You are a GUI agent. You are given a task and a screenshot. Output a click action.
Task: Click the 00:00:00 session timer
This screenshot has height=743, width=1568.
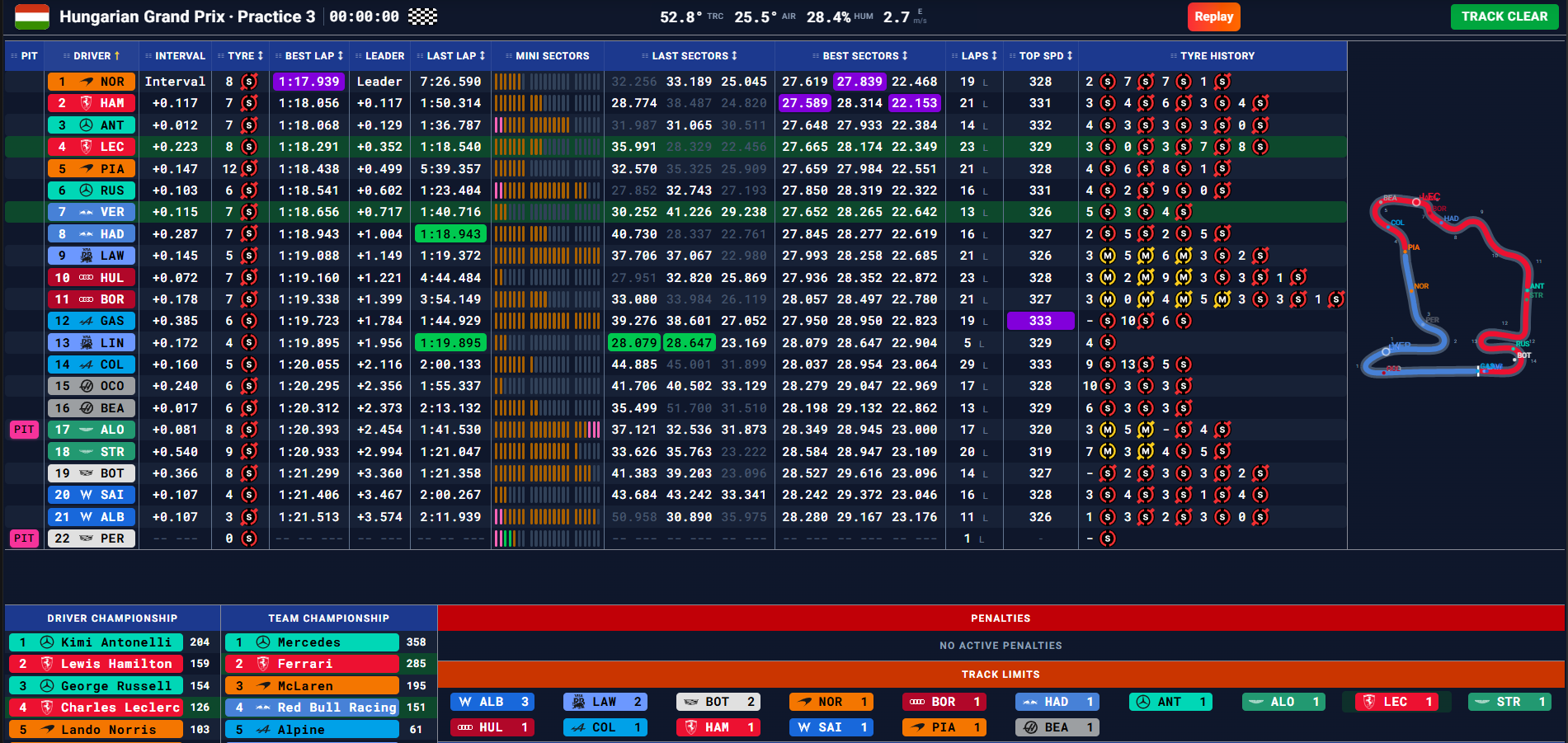tap(364, 16)
